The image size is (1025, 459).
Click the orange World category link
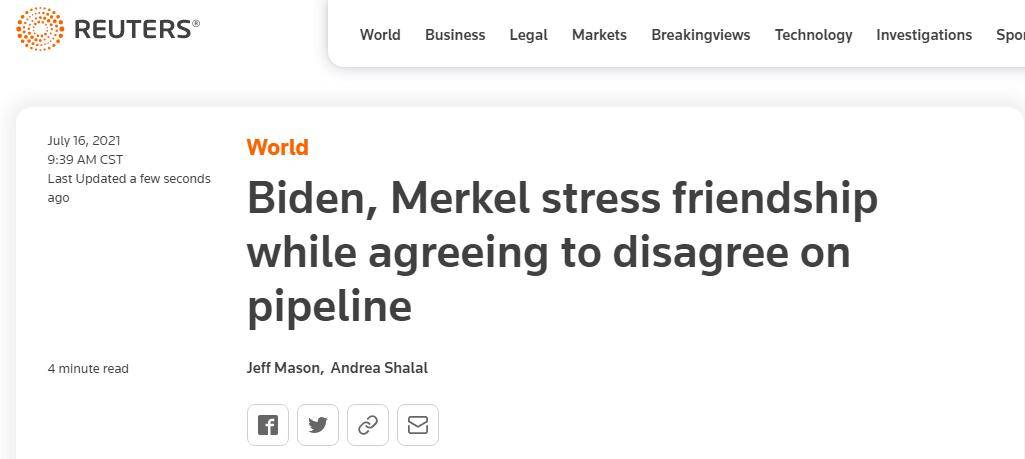pos(277,147)
